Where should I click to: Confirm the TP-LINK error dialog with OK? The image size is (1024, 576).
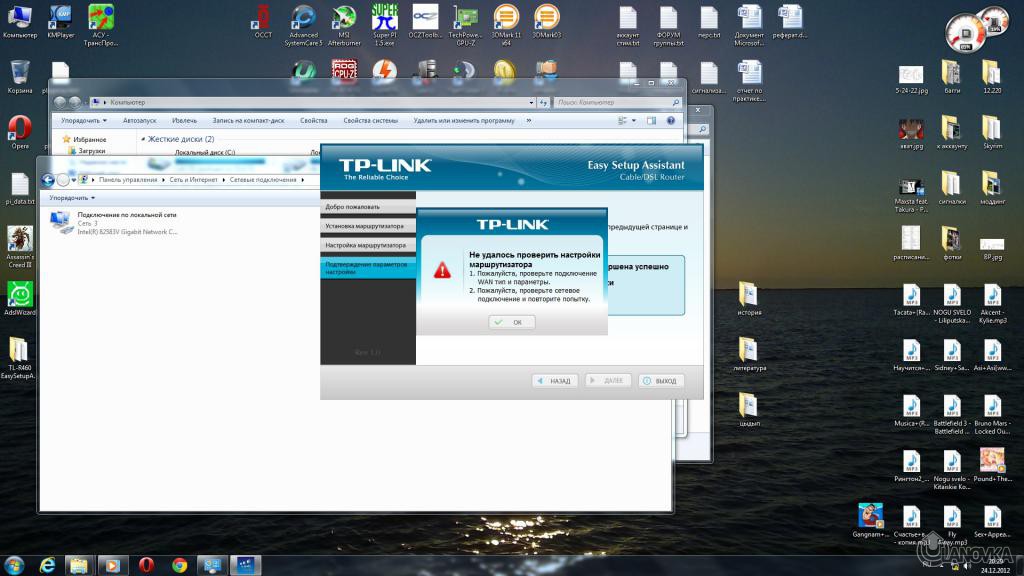[511, 322]
